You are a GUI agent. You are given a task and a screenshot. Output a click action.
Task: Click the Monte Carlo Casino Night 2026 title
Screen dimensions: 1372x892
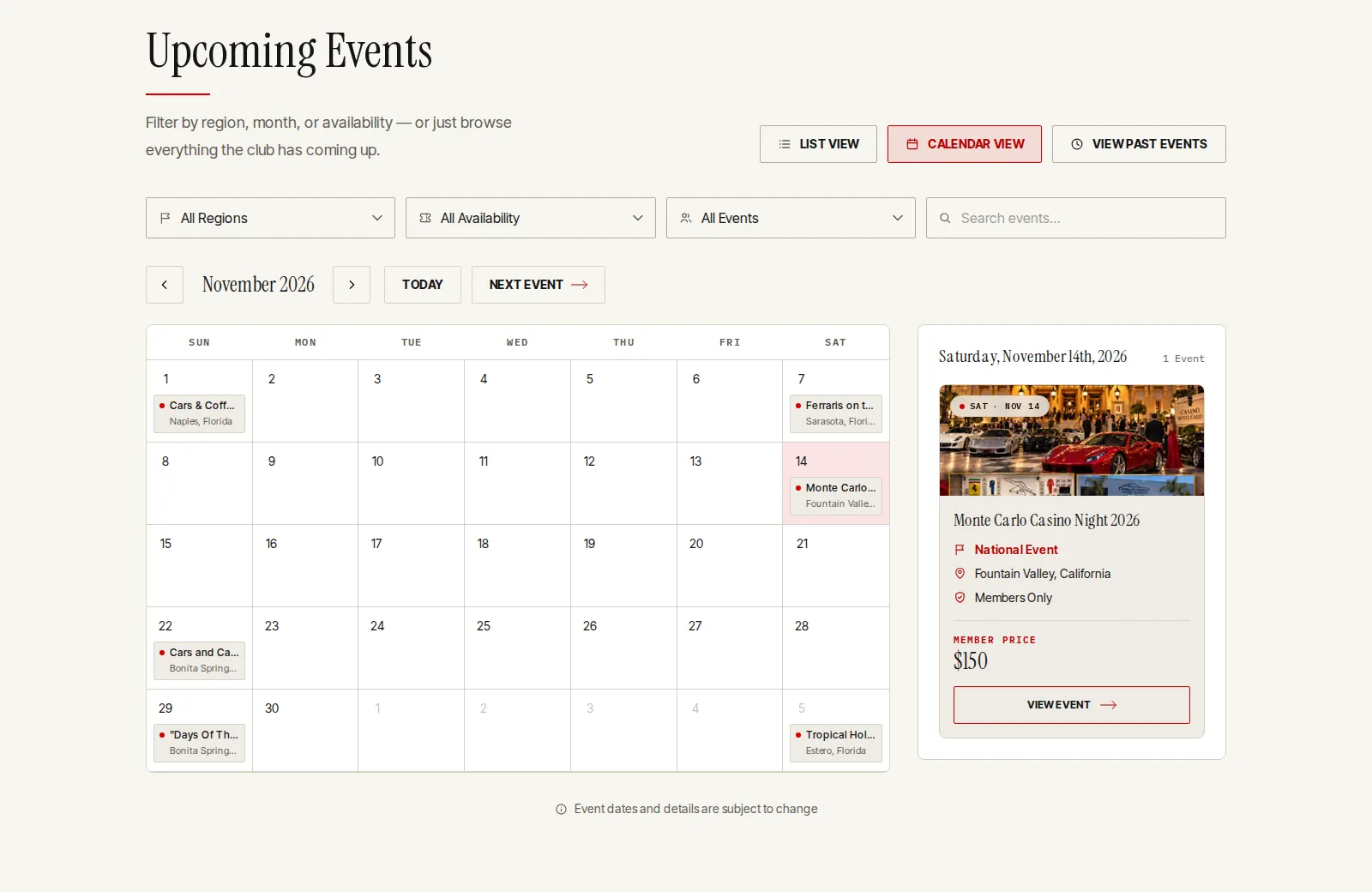[x=1047, y=521]
